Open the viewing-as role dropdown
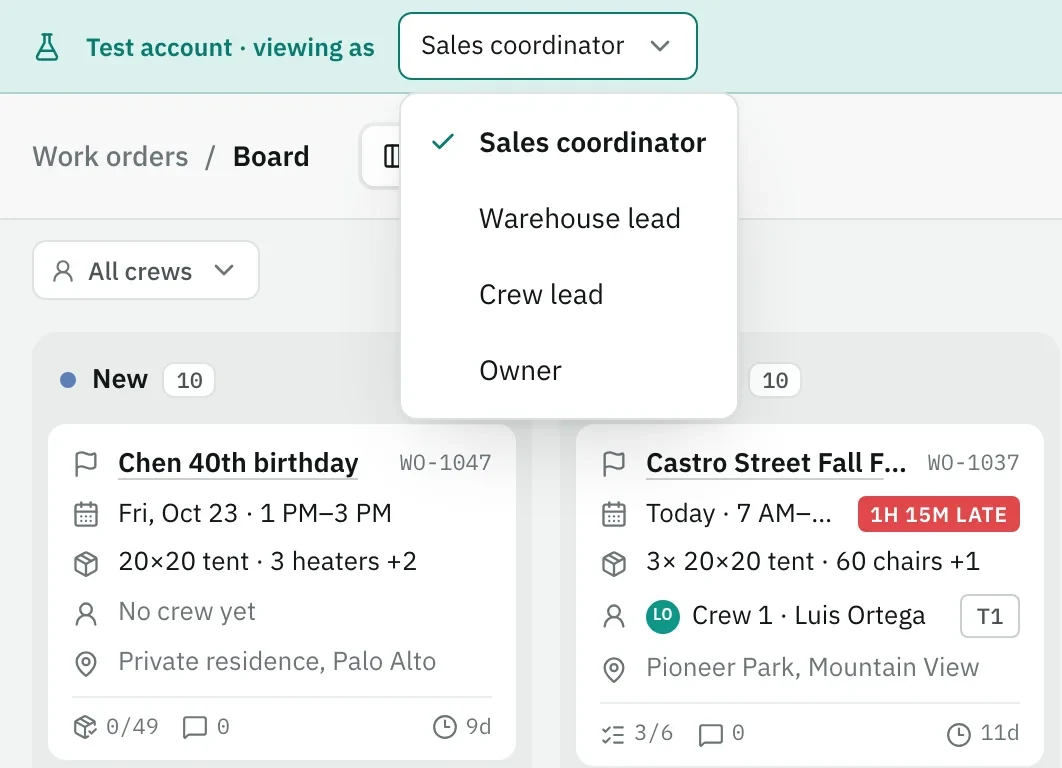 tap(547, 46)
